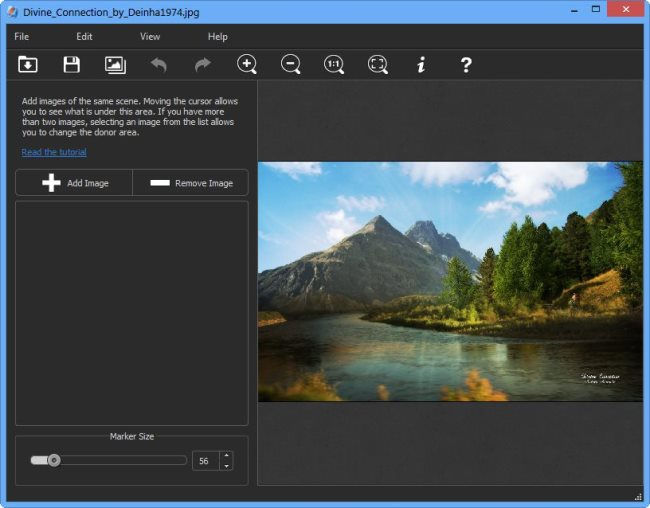Viewport: 650px width, 508px height.
Task: Set zoom to actual size 1:1
Action: click(x=334, y=65)
